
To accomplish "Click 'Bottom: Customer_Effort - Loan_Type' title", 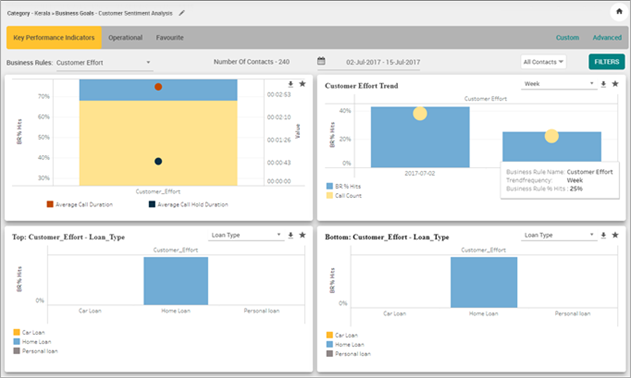I will tap(387, 237).
